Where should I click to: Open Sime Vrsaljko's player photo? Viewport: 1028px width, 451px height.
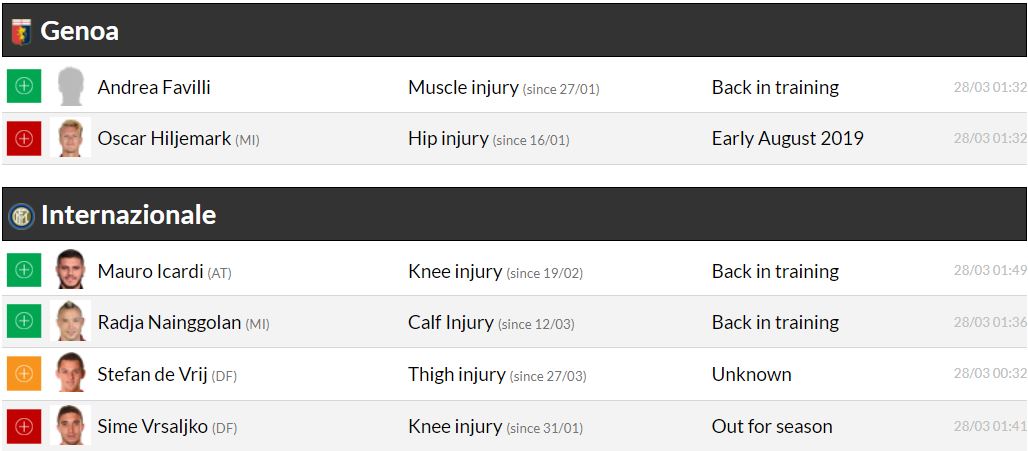tap(70, 426)
